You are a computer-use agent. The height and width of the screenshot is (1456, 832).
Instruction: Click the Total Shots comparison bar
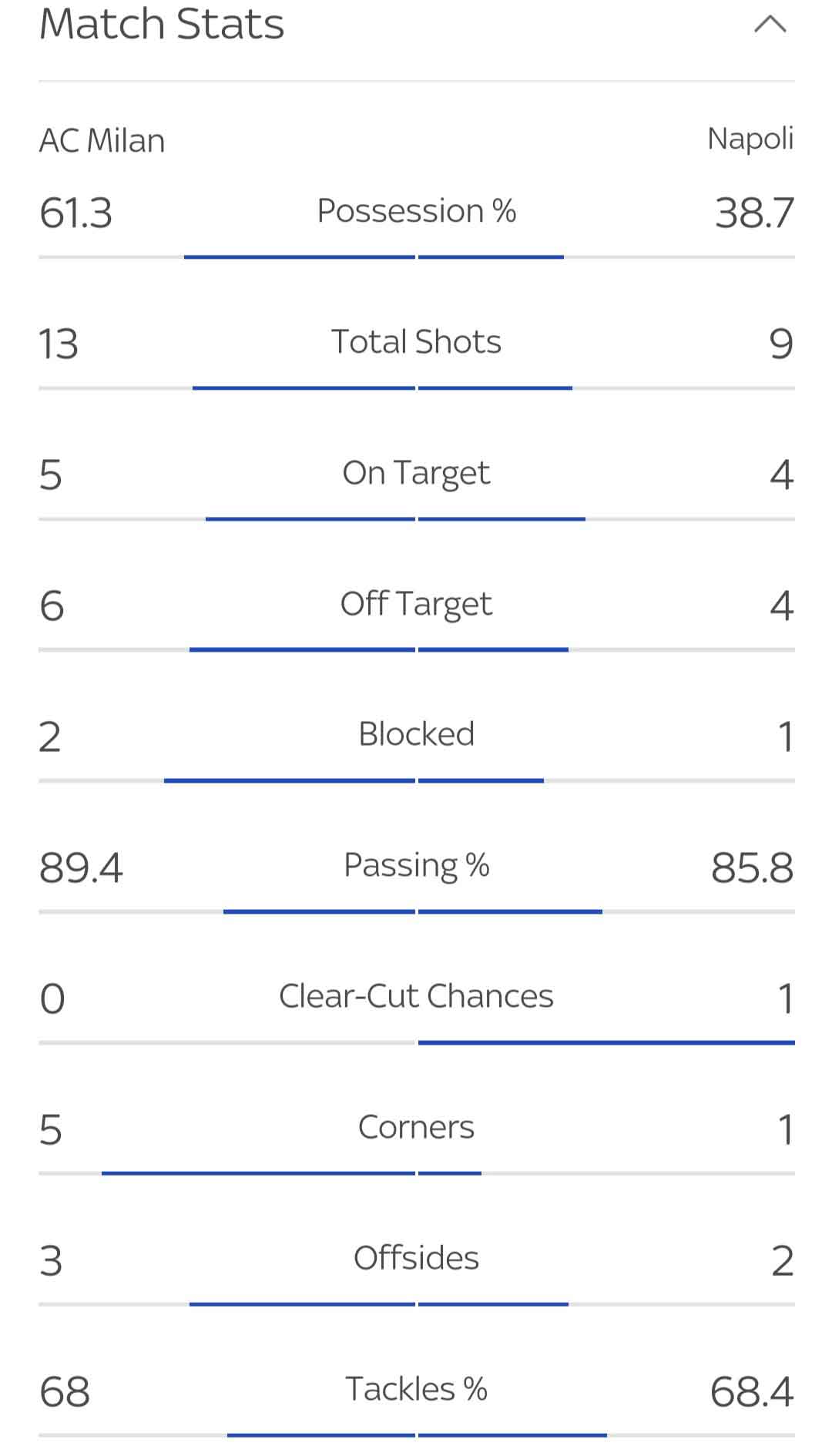416,388
